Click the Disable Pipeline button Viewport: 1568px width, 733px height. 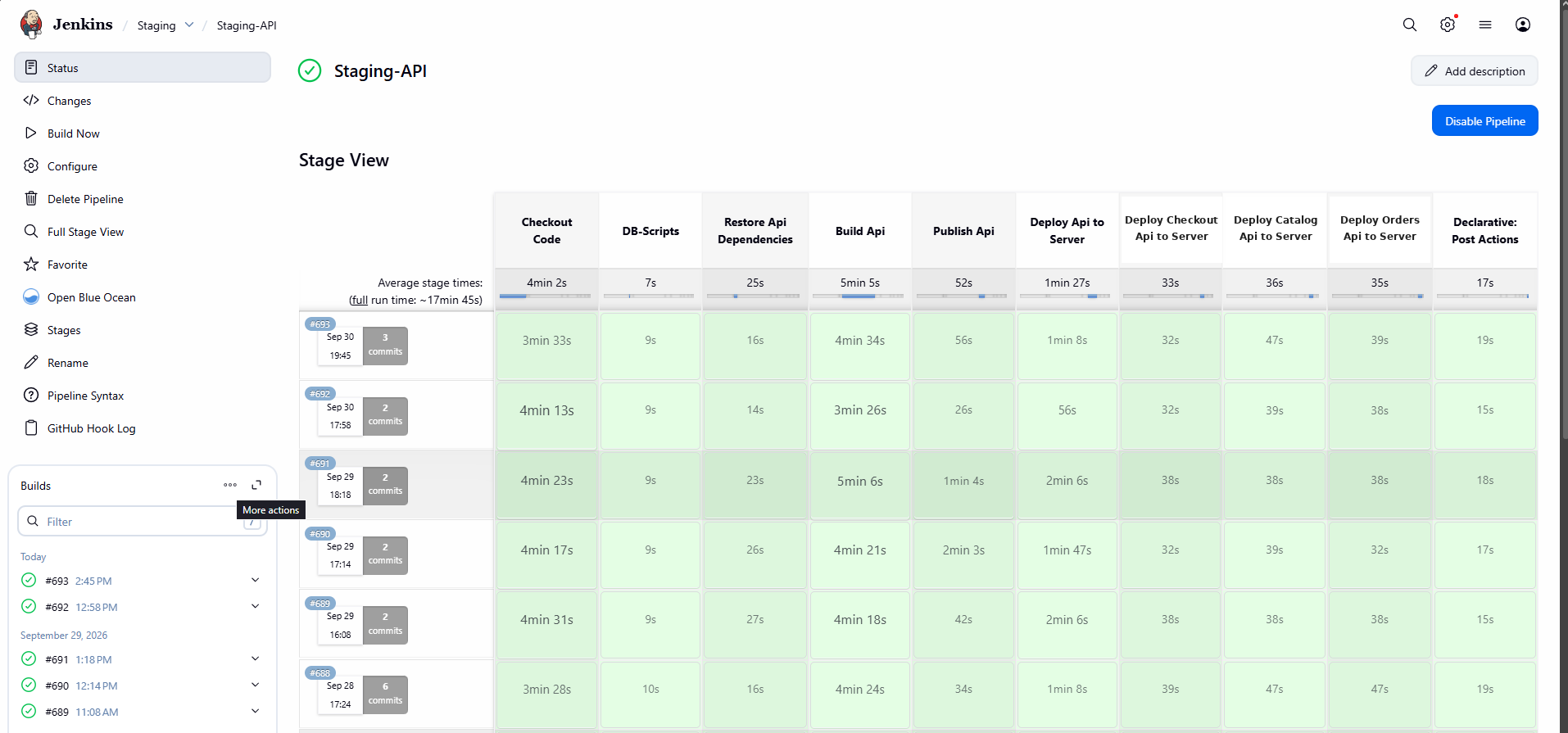click(x=1484, y=120)
